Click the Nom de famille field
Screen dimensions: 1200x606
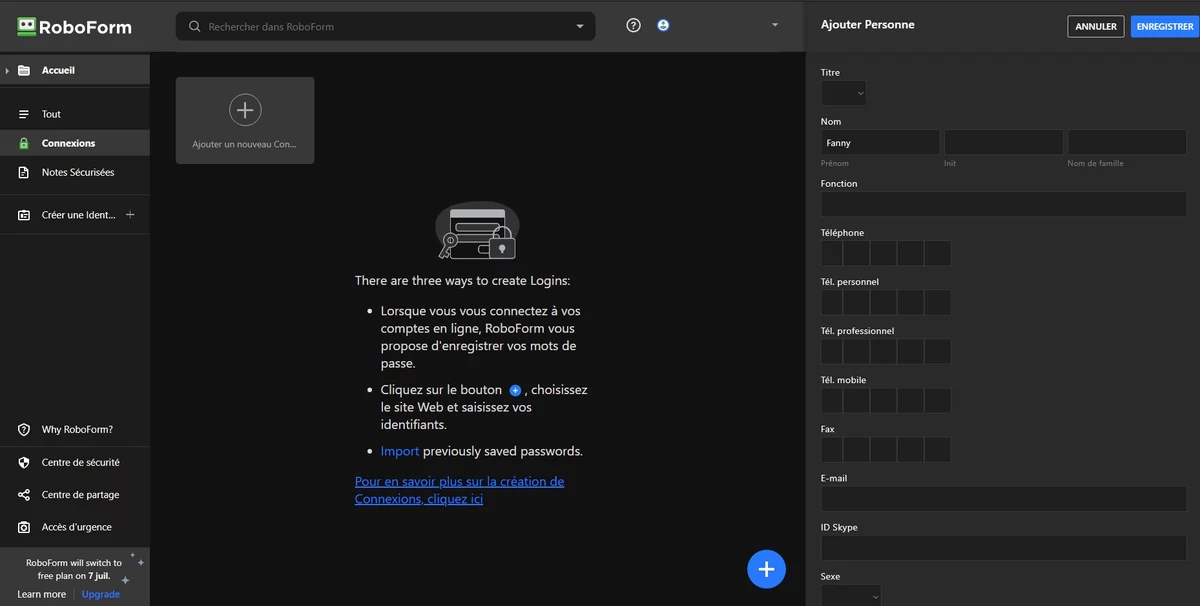point(1127,143)
